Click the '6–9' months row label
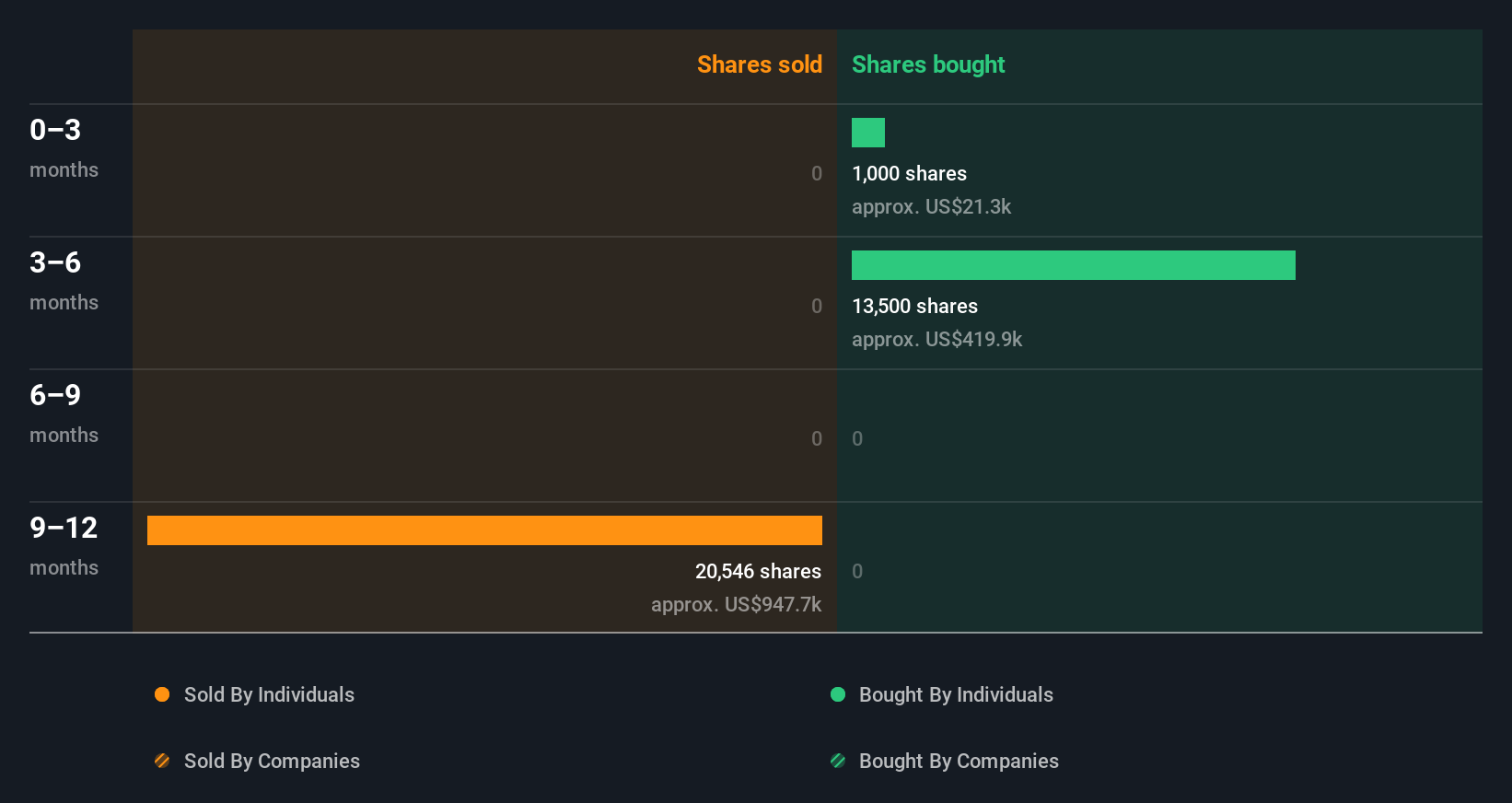Viewport: 1512px width, 803px height. click(x=55, y=395)
